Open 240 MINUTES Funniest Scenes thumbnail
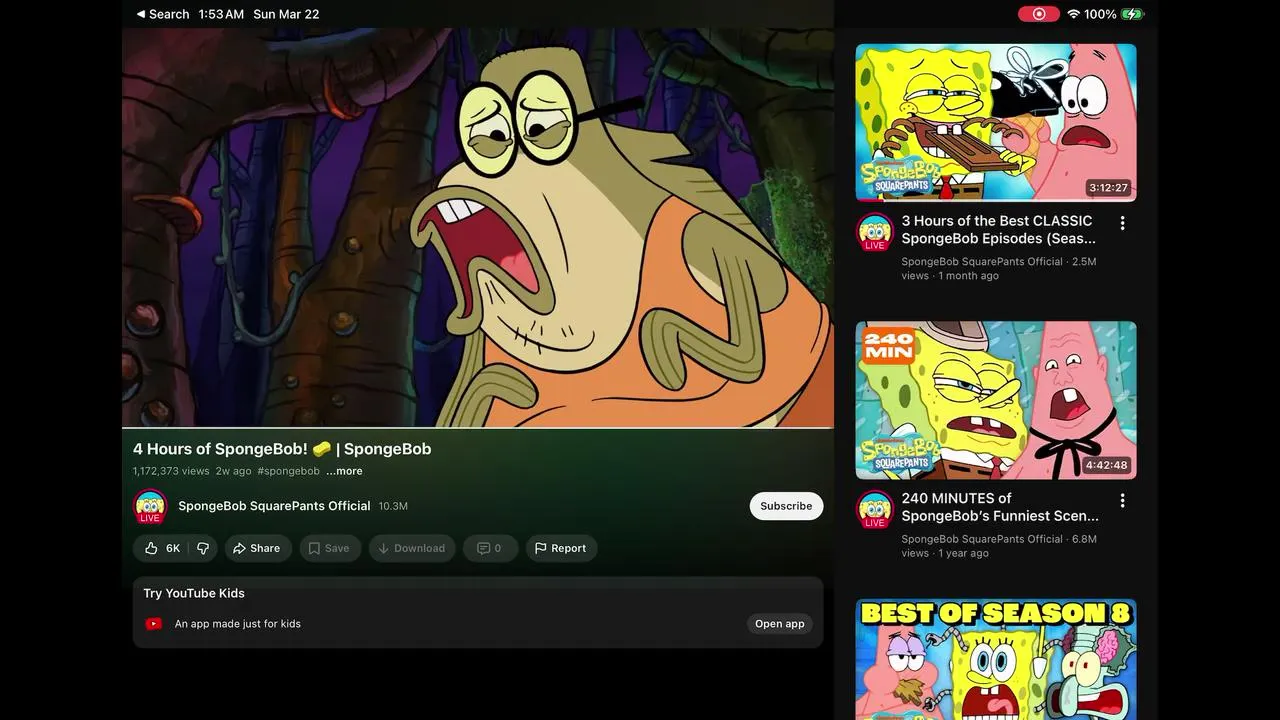The height and width of the screenshot is (720, 1280). coord(996,400)
